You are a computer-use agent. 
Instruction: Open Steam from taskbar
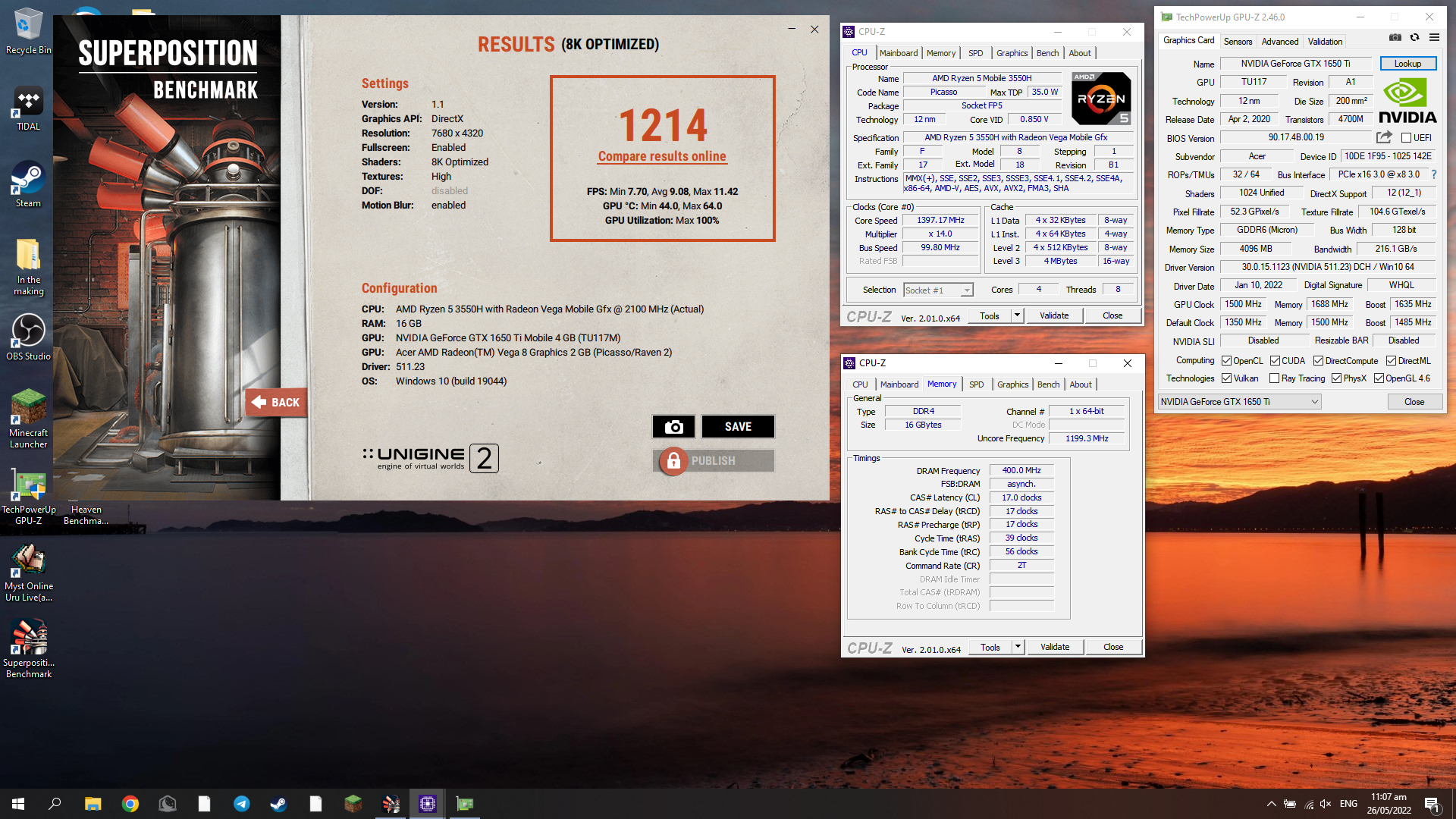click(278, 804)
